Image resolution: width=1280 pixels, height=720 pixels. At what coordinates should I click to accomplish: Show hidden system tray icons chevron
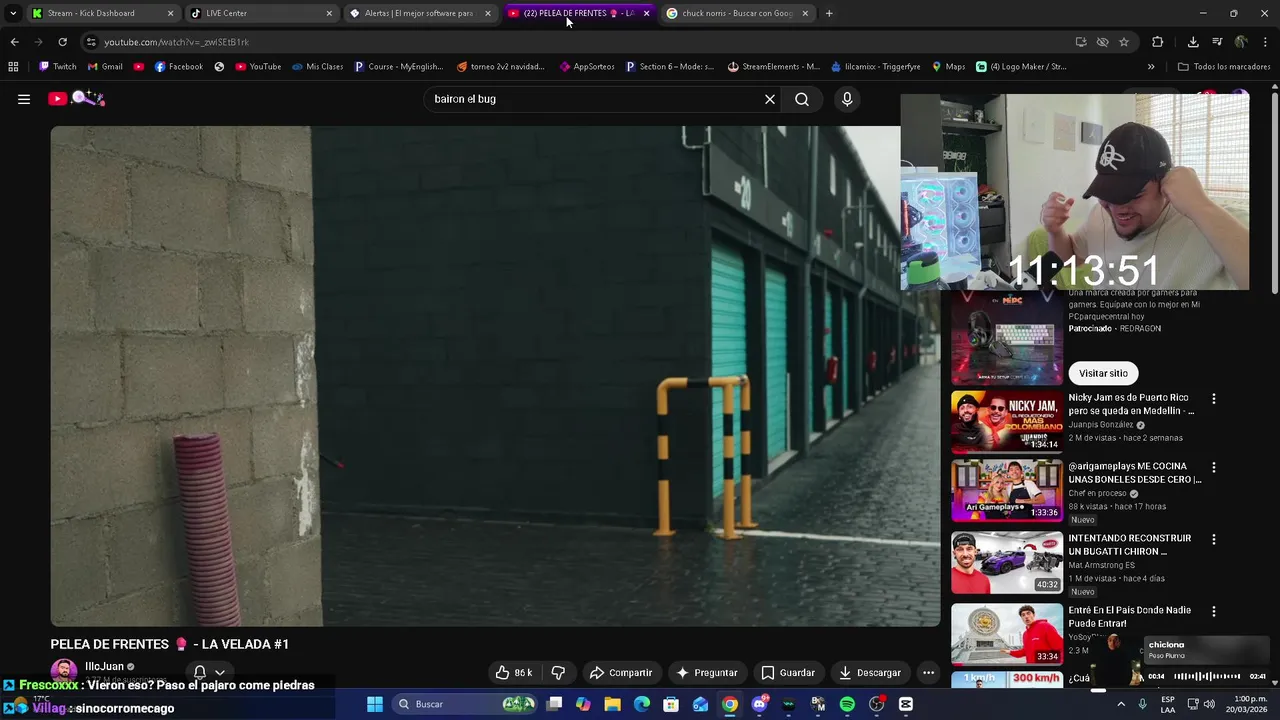[1121, 704]
